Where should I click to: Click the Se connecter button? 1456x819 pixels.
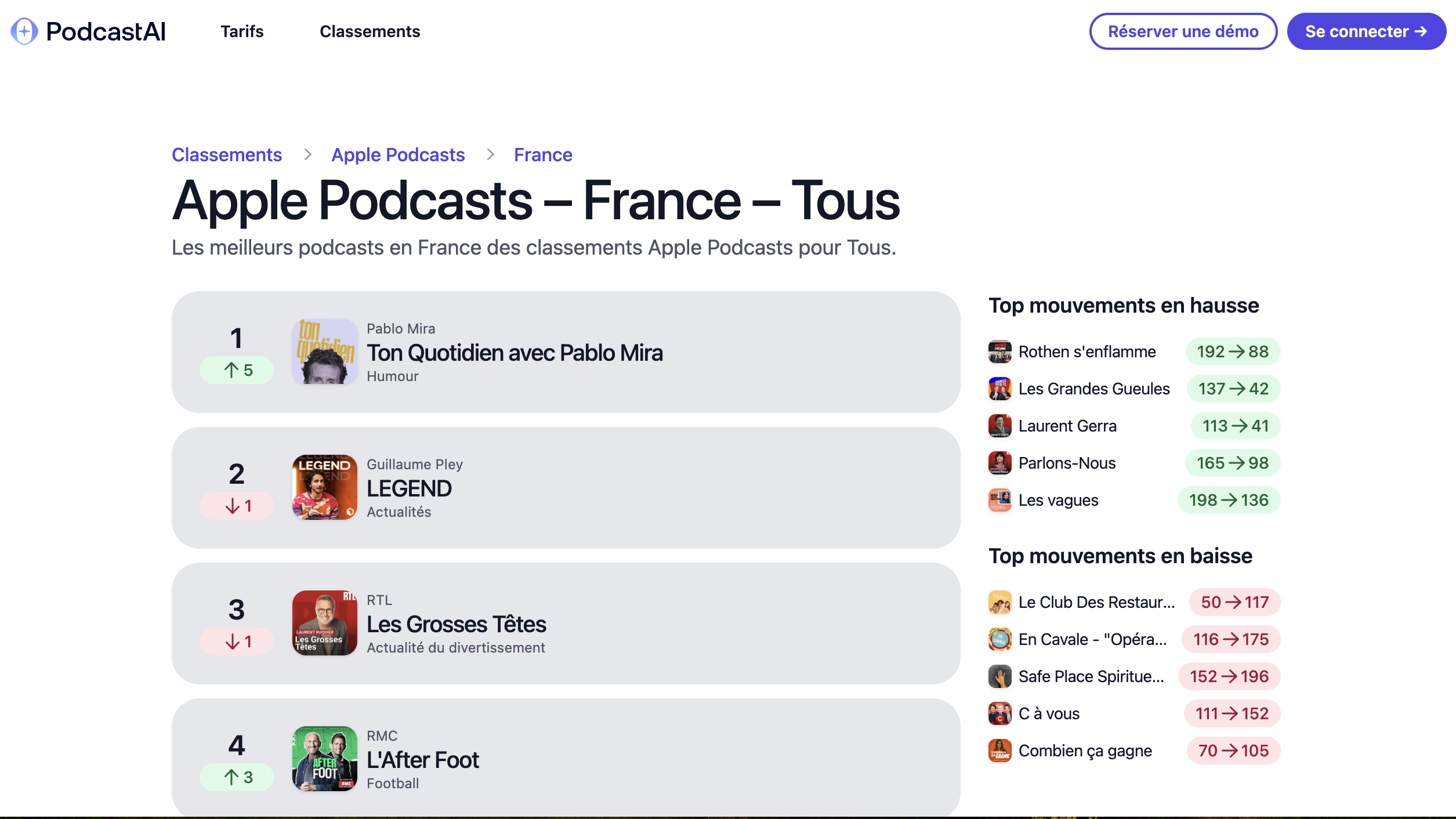point(1367,31)
